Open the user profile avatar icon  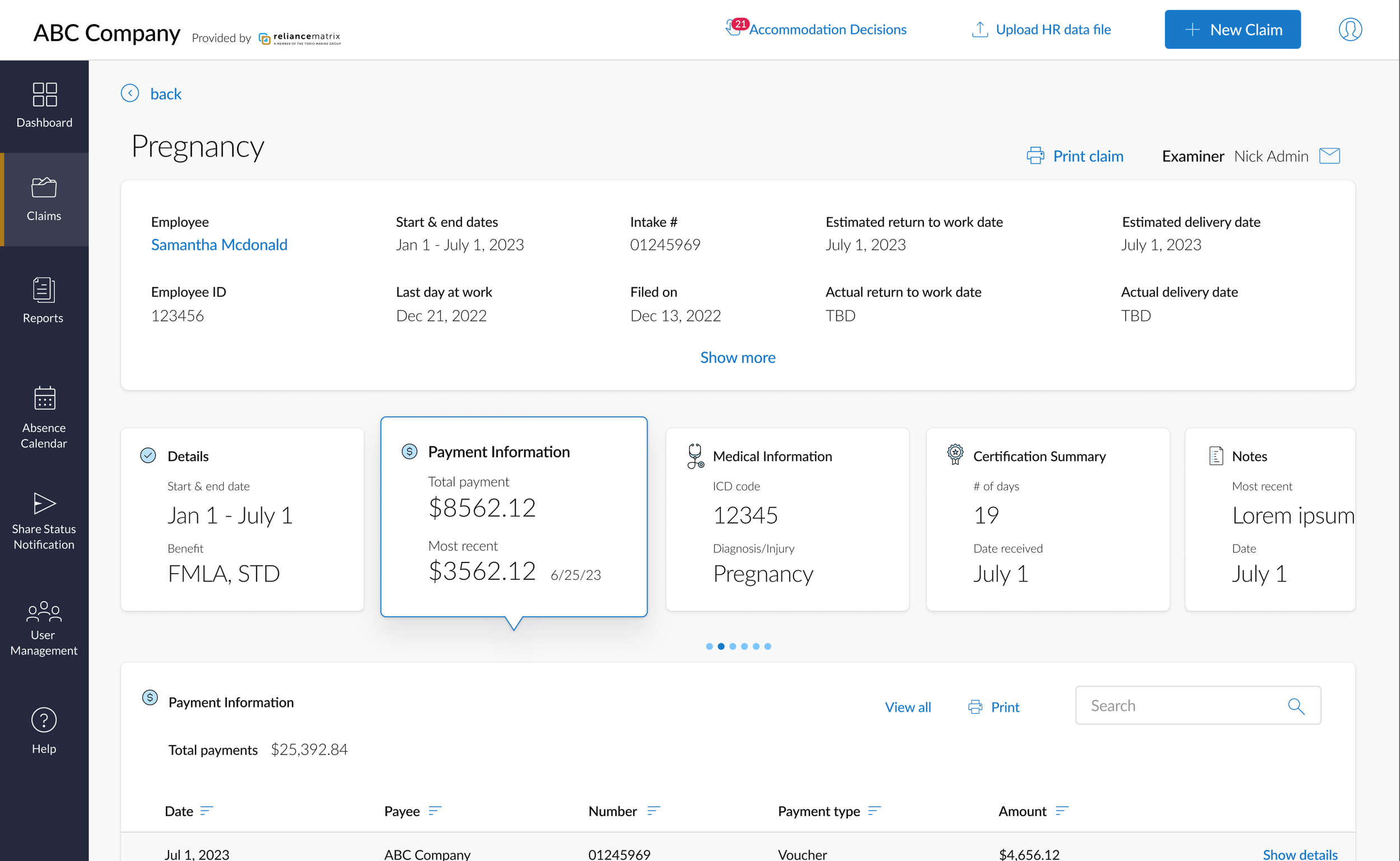(1350, 29)
